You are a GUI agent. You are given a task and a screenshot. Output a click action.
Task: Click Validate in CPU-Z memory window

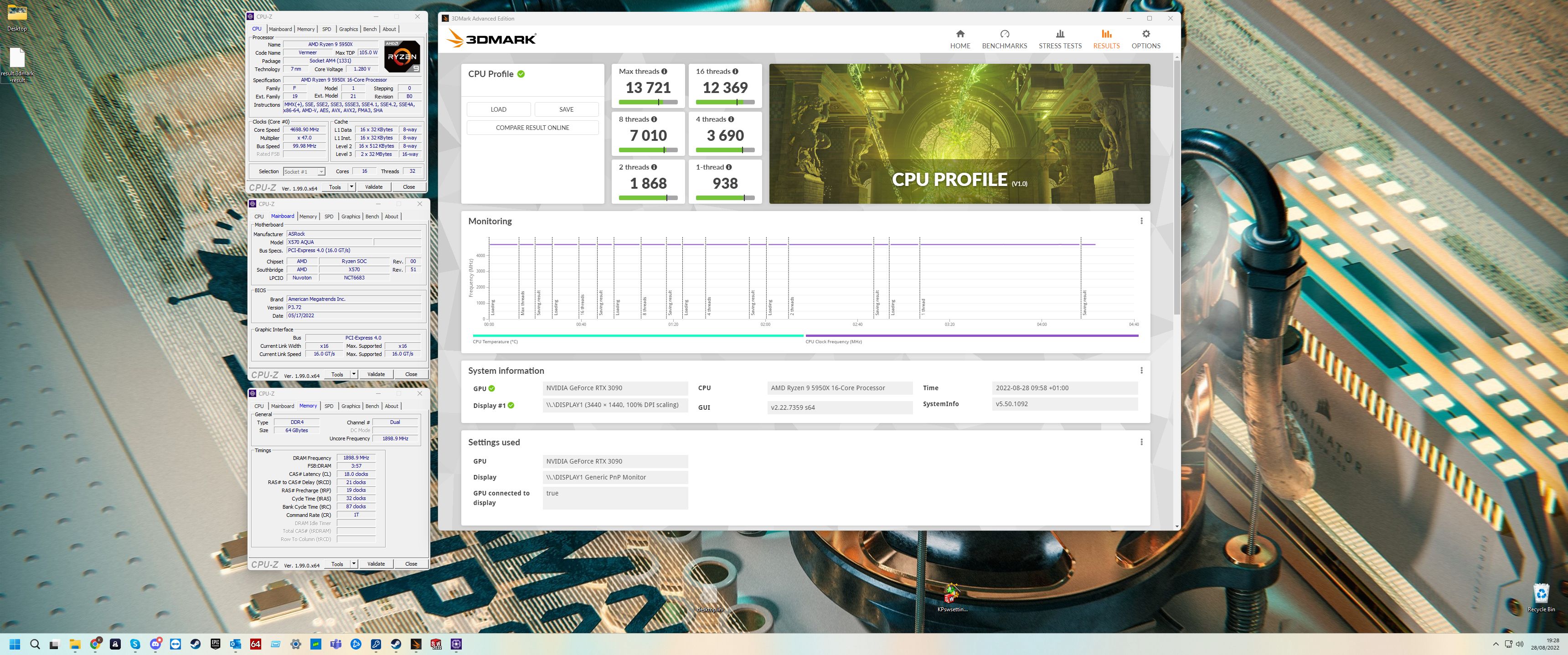pyautogui.click(x=376, y=564)
